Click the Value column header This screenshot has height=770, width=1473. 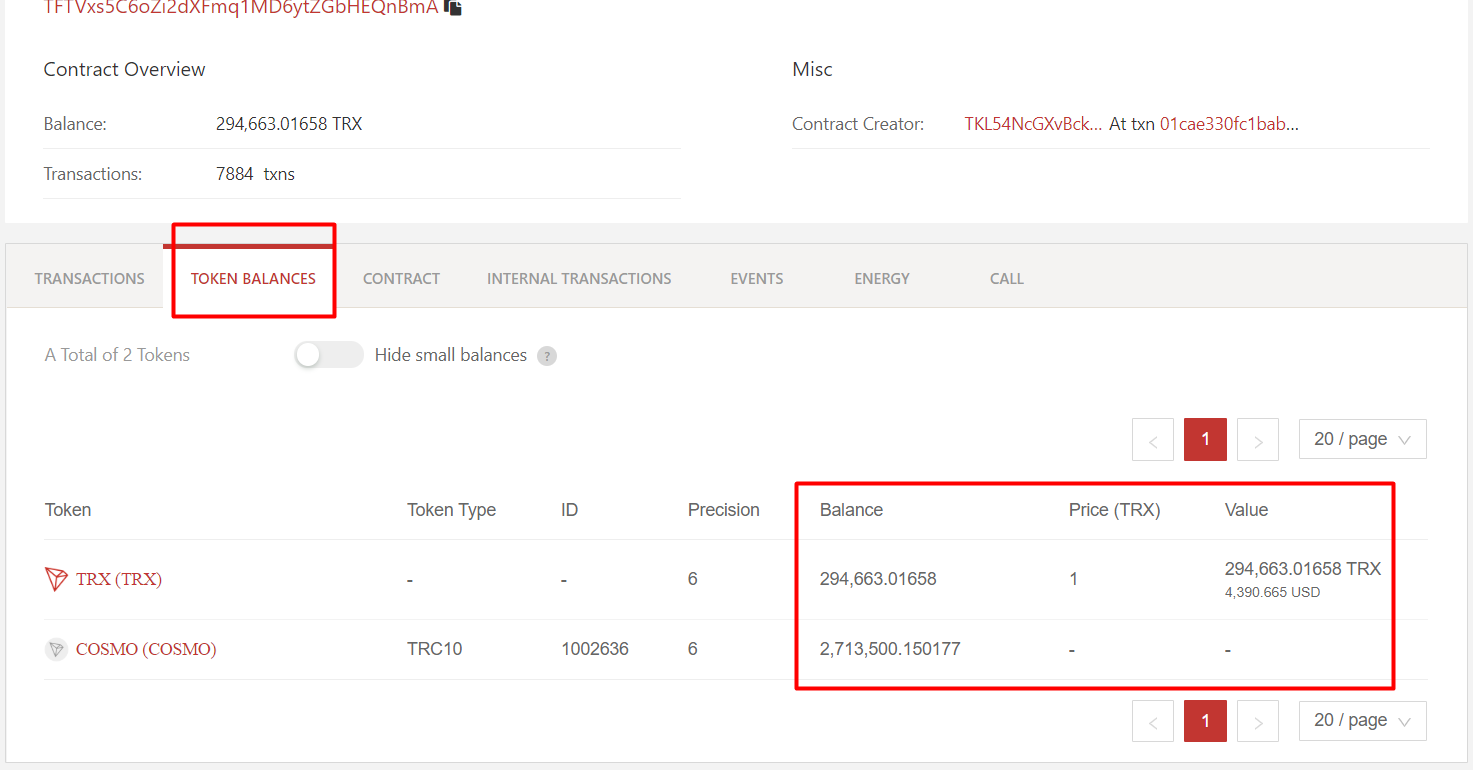[1246, 510]
